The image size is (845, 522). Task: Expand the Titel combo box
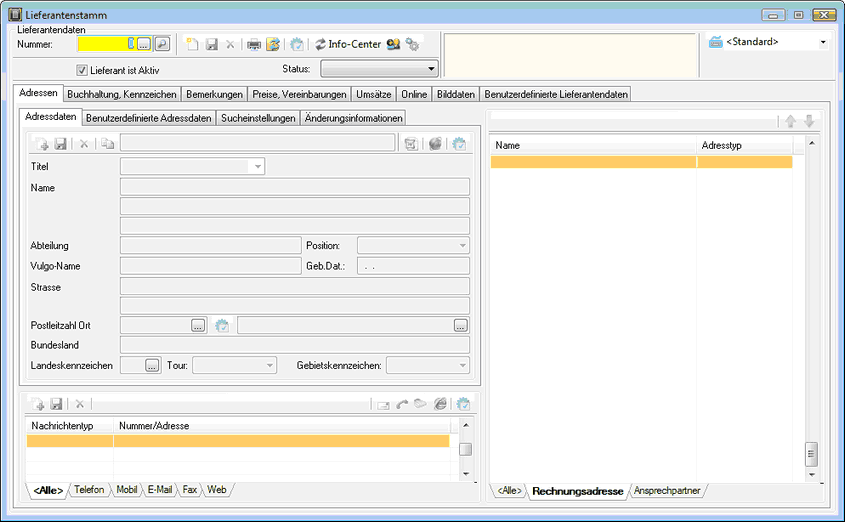[257, 167]
